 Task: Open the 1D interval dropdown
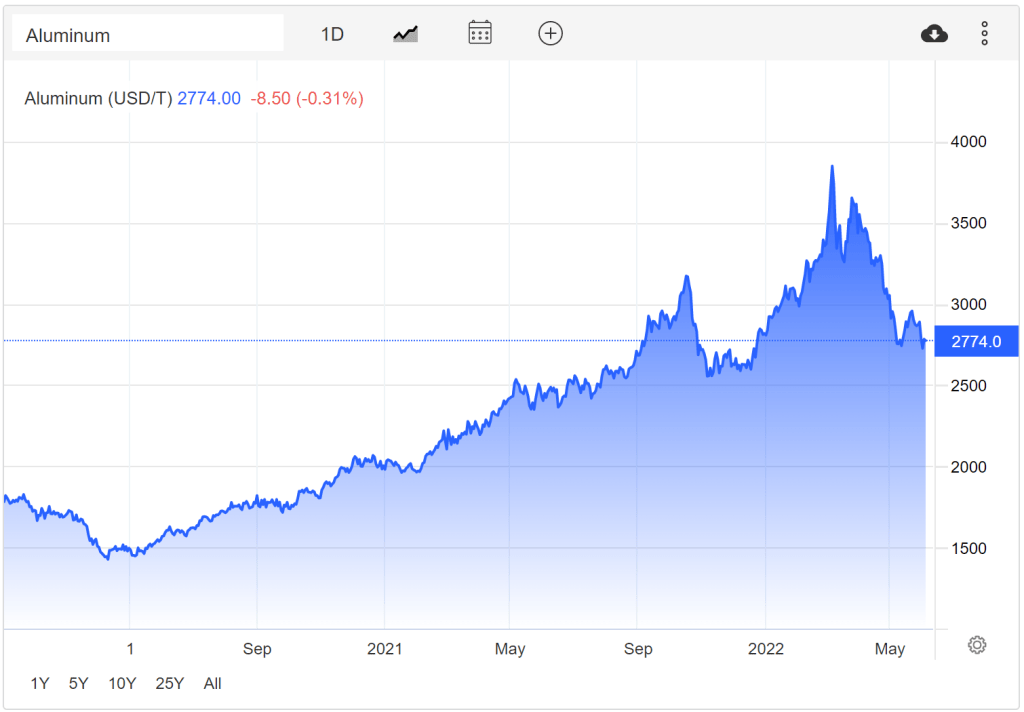click(332, 34)
